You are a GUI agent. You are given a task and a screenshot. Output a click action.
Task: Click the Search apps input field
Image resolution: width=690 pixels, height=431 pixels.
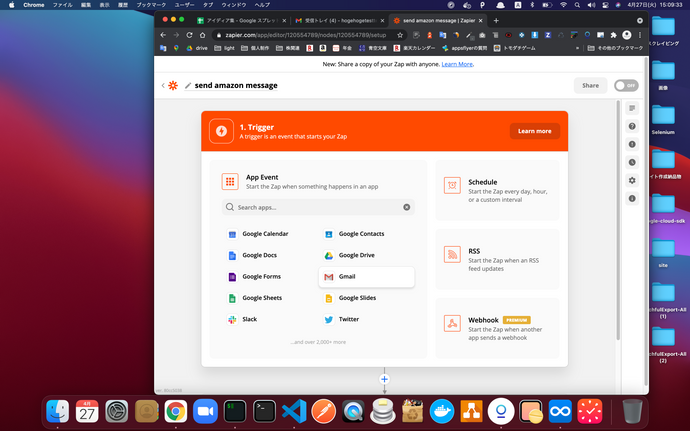[318, 207]
